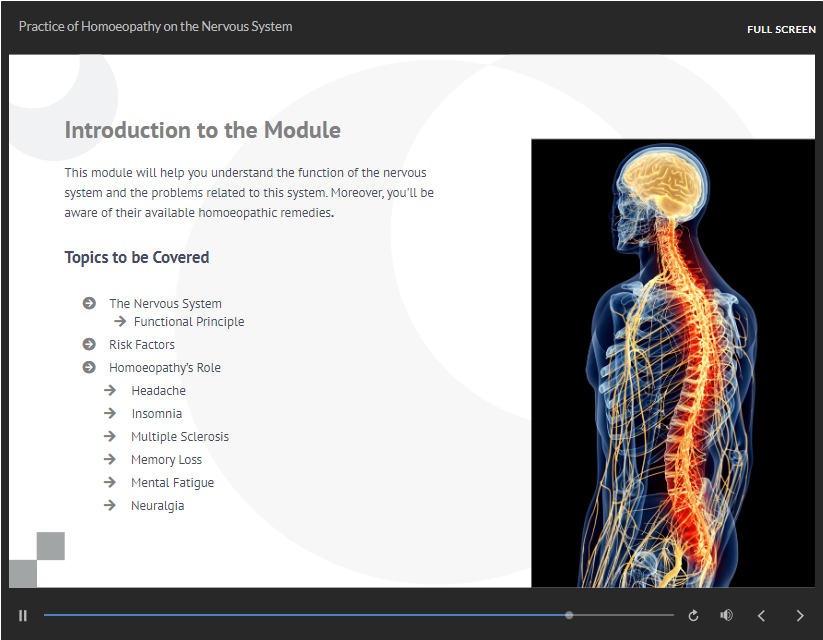This screenshot has width=823, height=640.
Task: Go to the previous slide arrow
Action: pos(761,616)
